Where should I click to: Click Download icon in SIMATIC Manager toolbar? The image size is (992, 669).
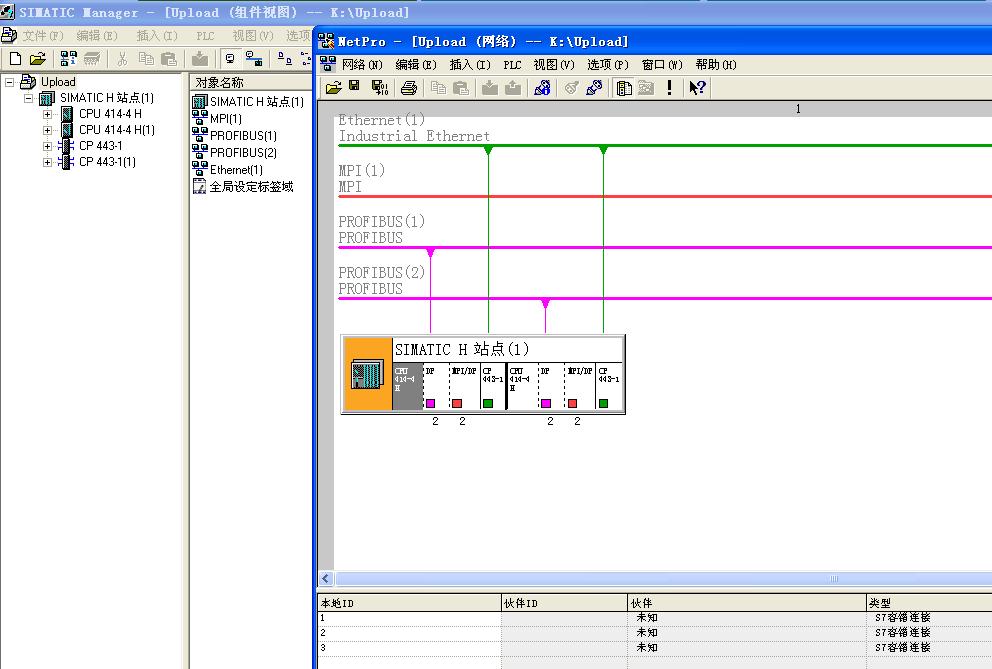click(200, 59)
